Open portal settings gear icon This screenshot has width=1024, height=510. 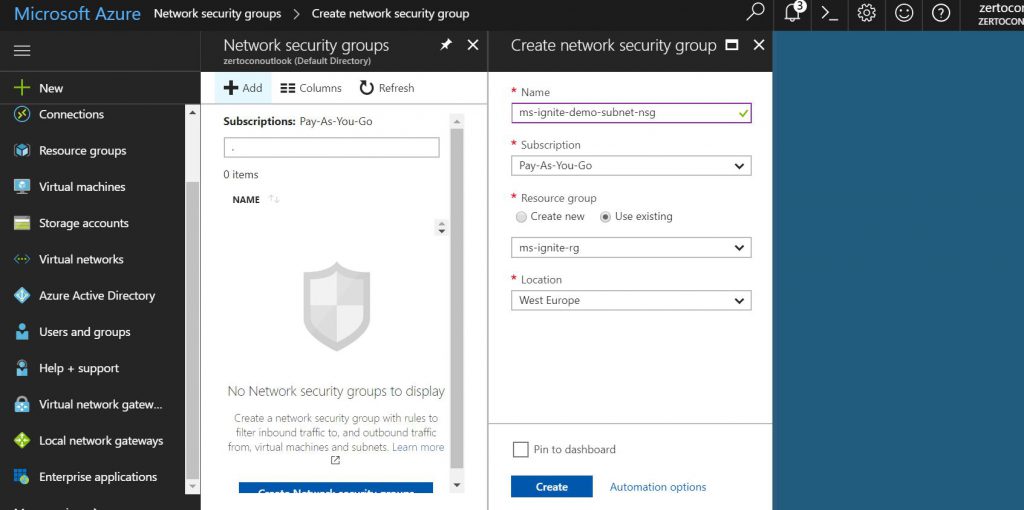pos(867,13)
